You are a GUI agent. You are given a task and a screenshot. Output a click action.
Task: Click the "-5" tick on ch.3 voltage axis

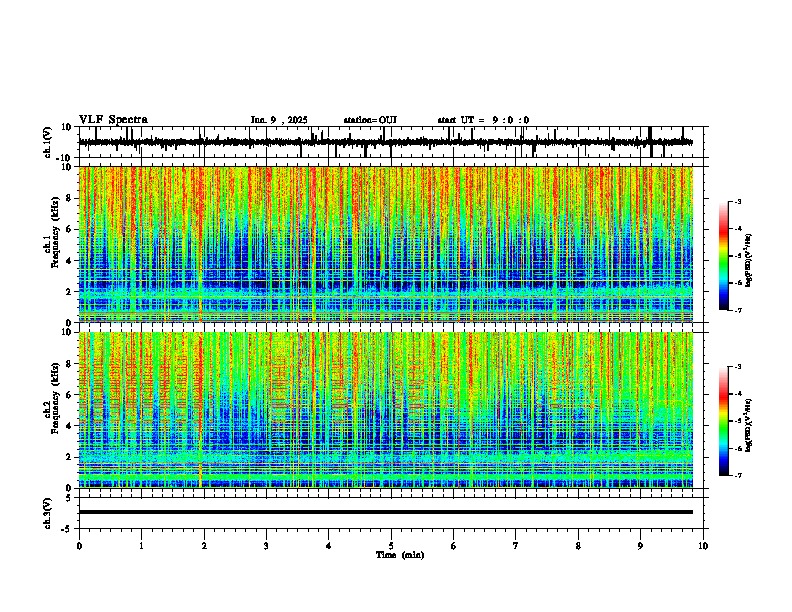[67, 529]
